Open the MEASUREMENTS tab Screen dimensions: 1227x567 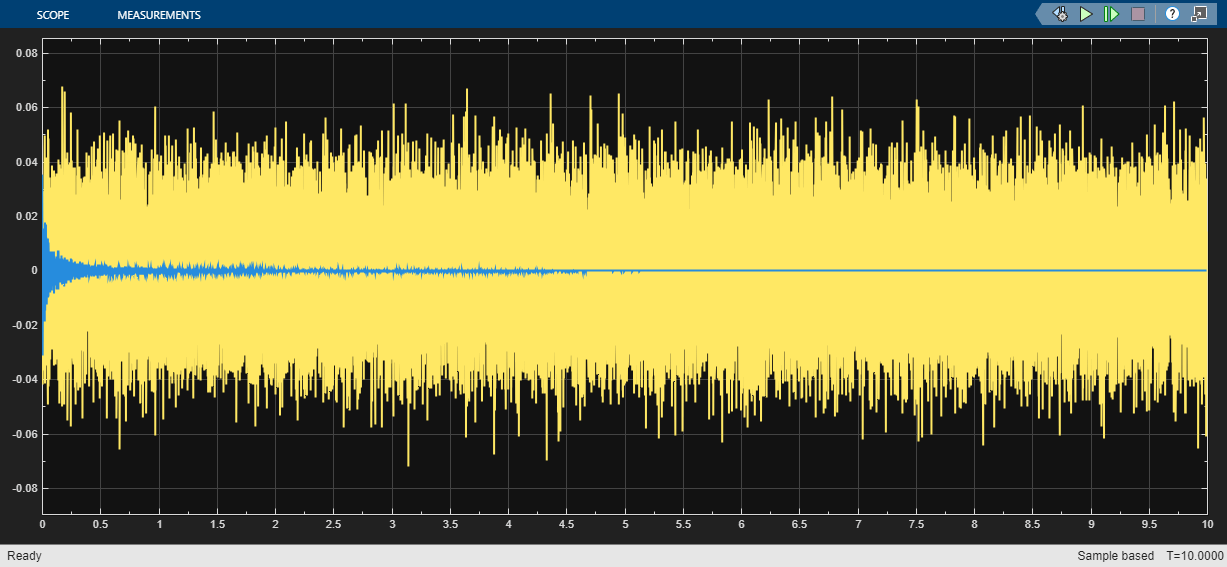tap(158, 15)
